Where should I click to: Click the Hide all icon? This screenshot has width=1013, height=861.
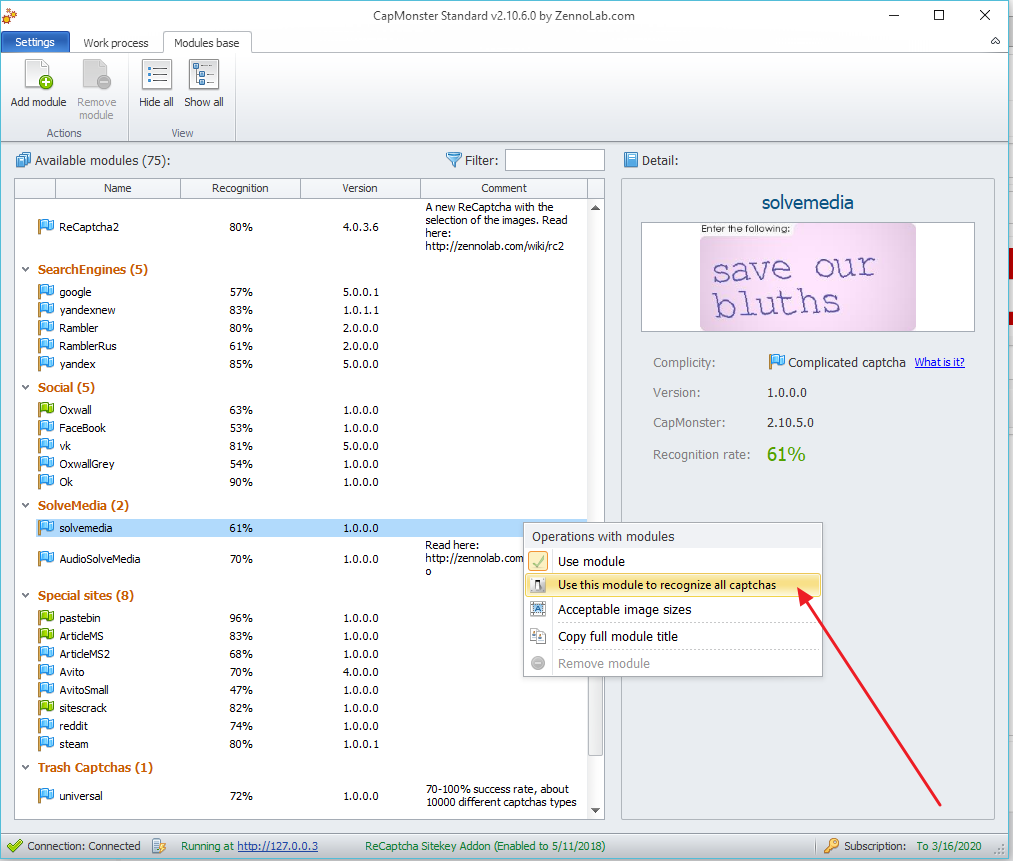pyautogui.click(x=156, y=76)
